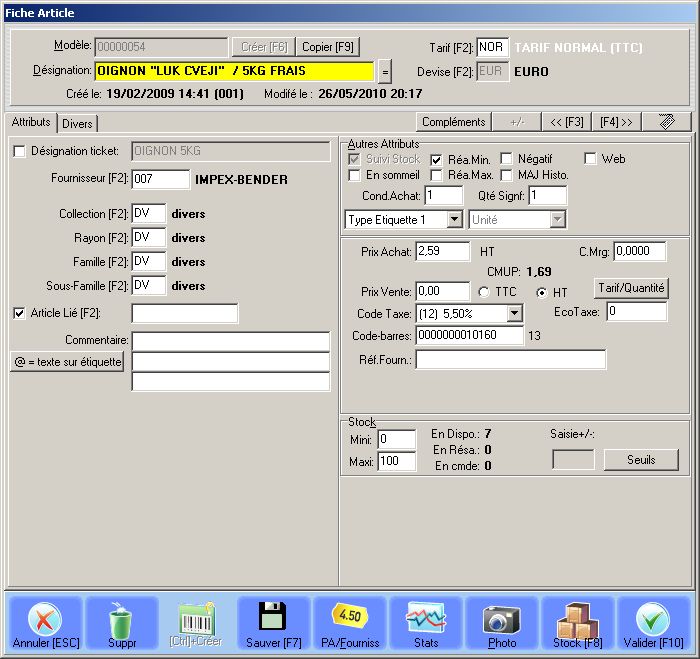Click the Stock Mini field
Screen dimensions: 700x659
(x=397, y=440)
